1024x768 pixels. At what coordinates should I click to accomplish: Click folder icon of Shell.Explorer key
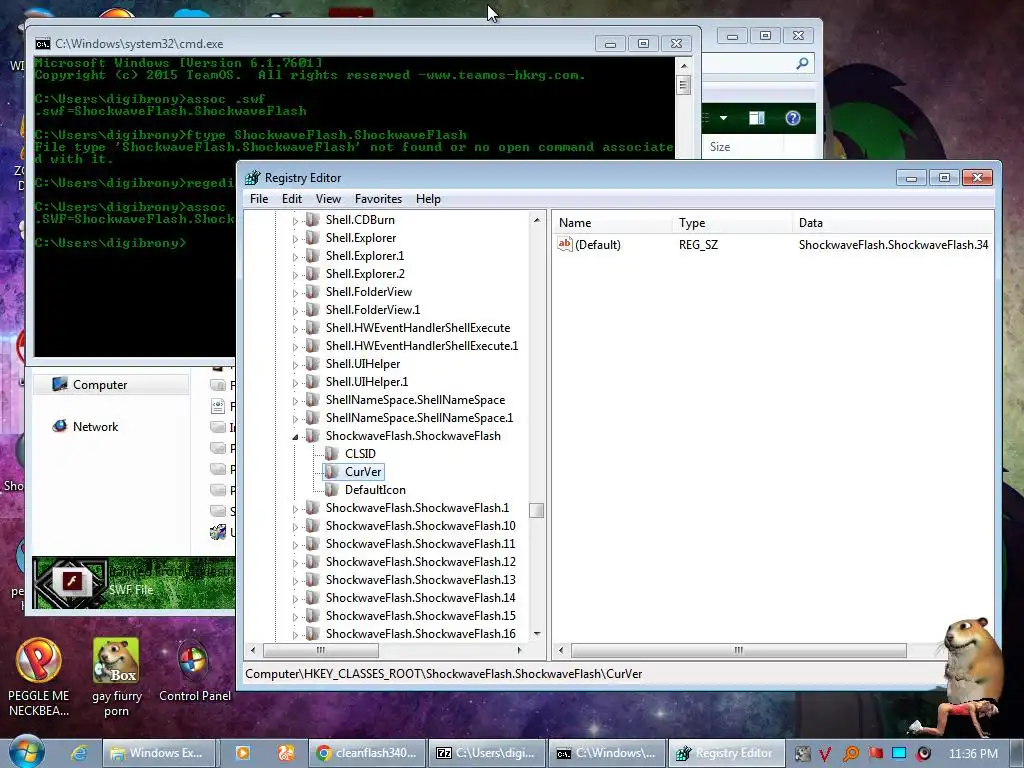click(x=313, y=238)
